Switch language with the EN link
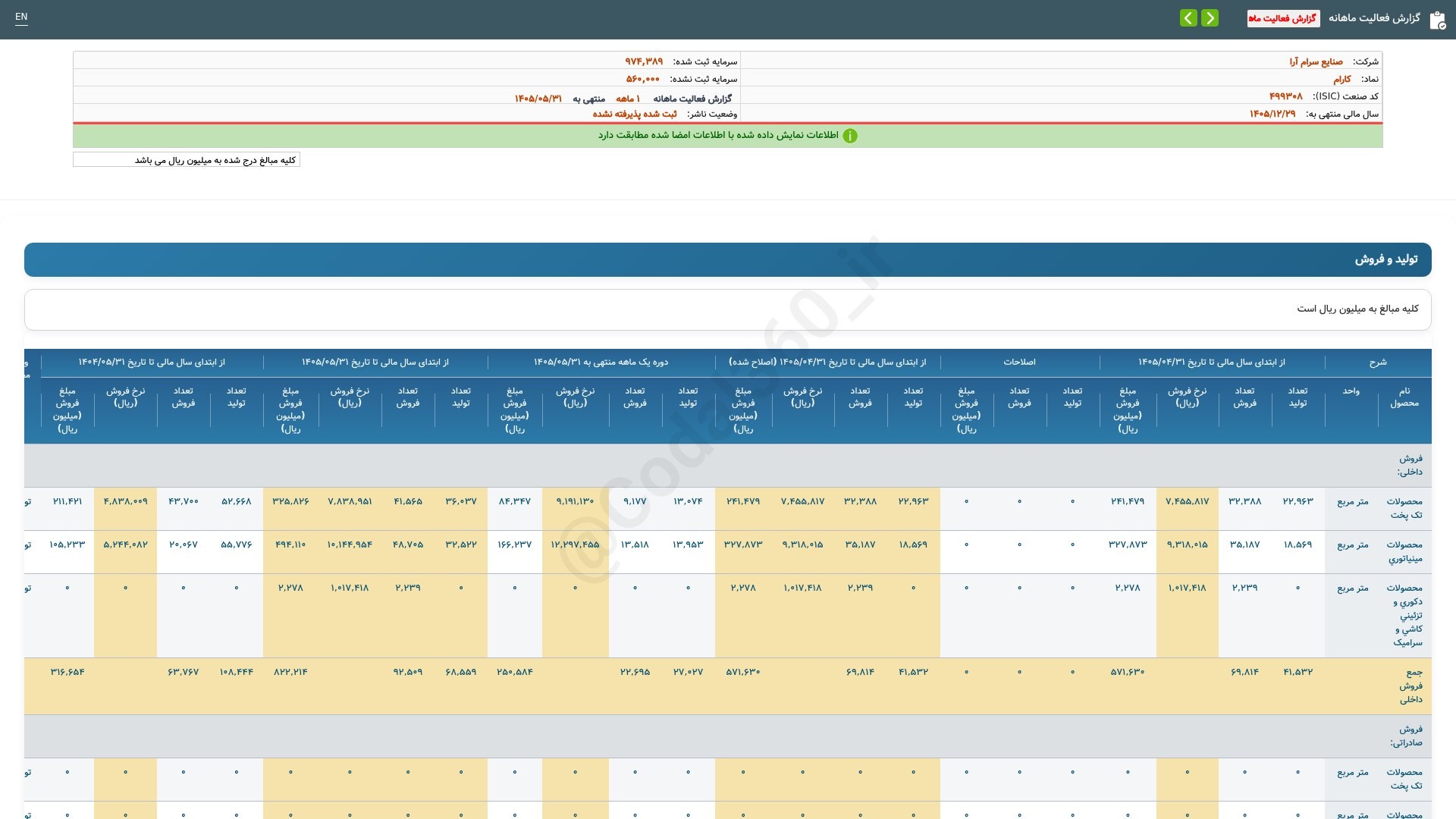 21,17
